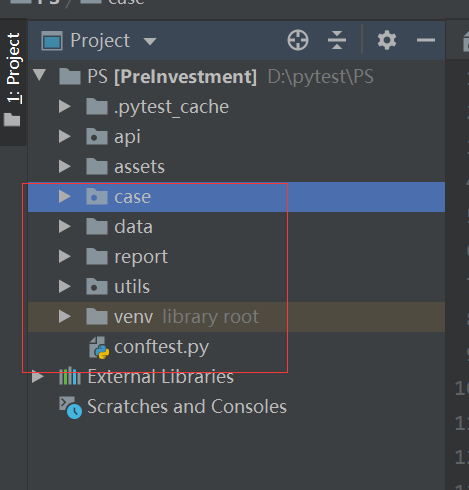The height and width of the screenshot is (490, 469).
Task: Click the .pytest_cache folder icon
Action: click(97, 106)
